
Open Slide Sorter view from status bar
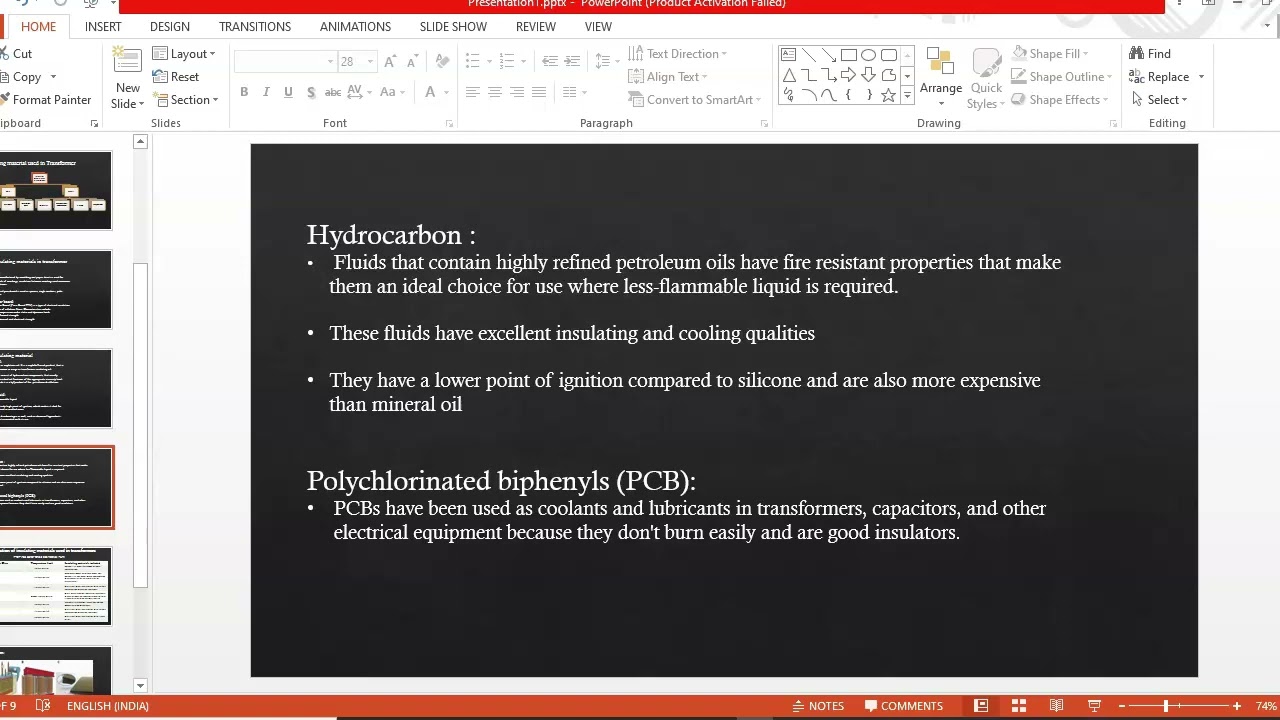[1019, 706]
